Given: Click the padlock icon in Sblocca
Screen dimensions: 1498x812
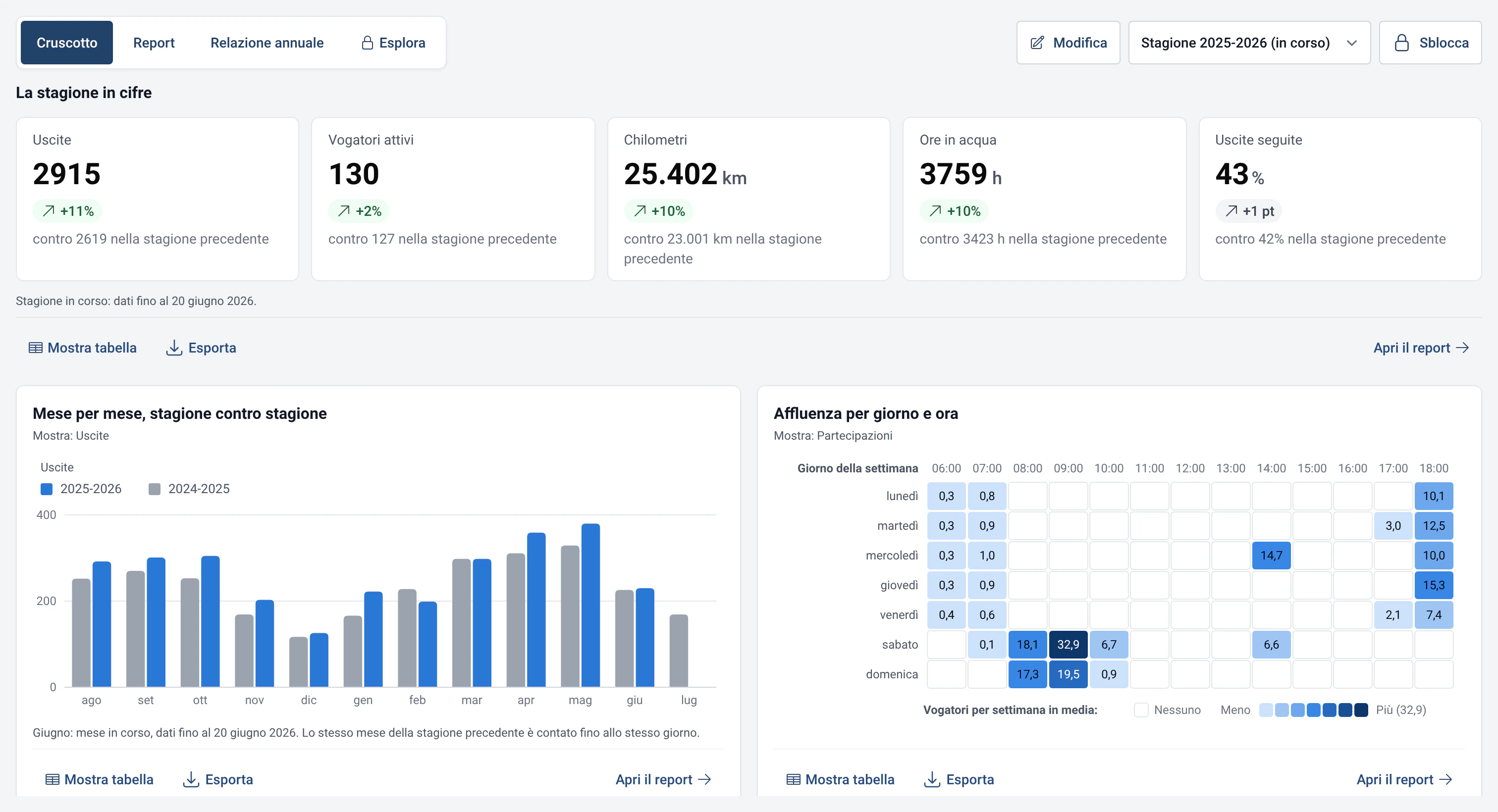Looking at the screenshot, I should (x=1401, y=43).
